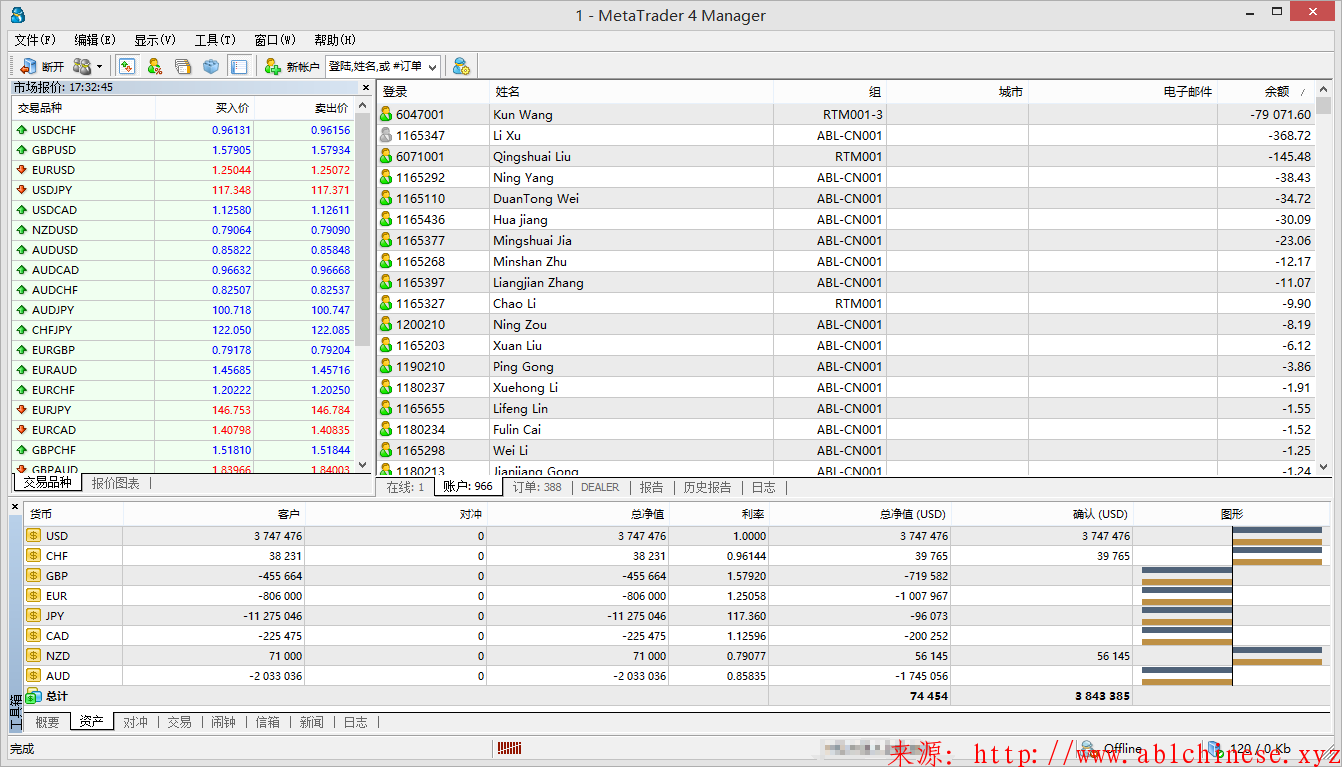
Task: Close the 市场报价 market watch panel
Action: 365,87
